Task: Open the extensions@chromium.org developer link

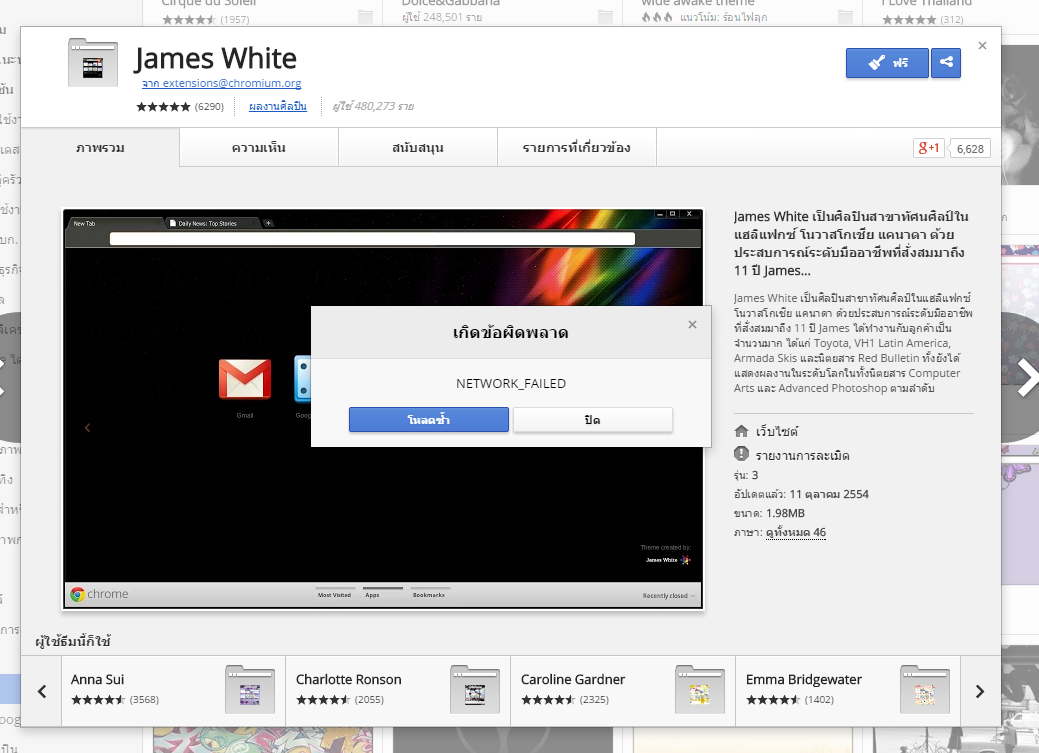Action: (x=221, y=83)
